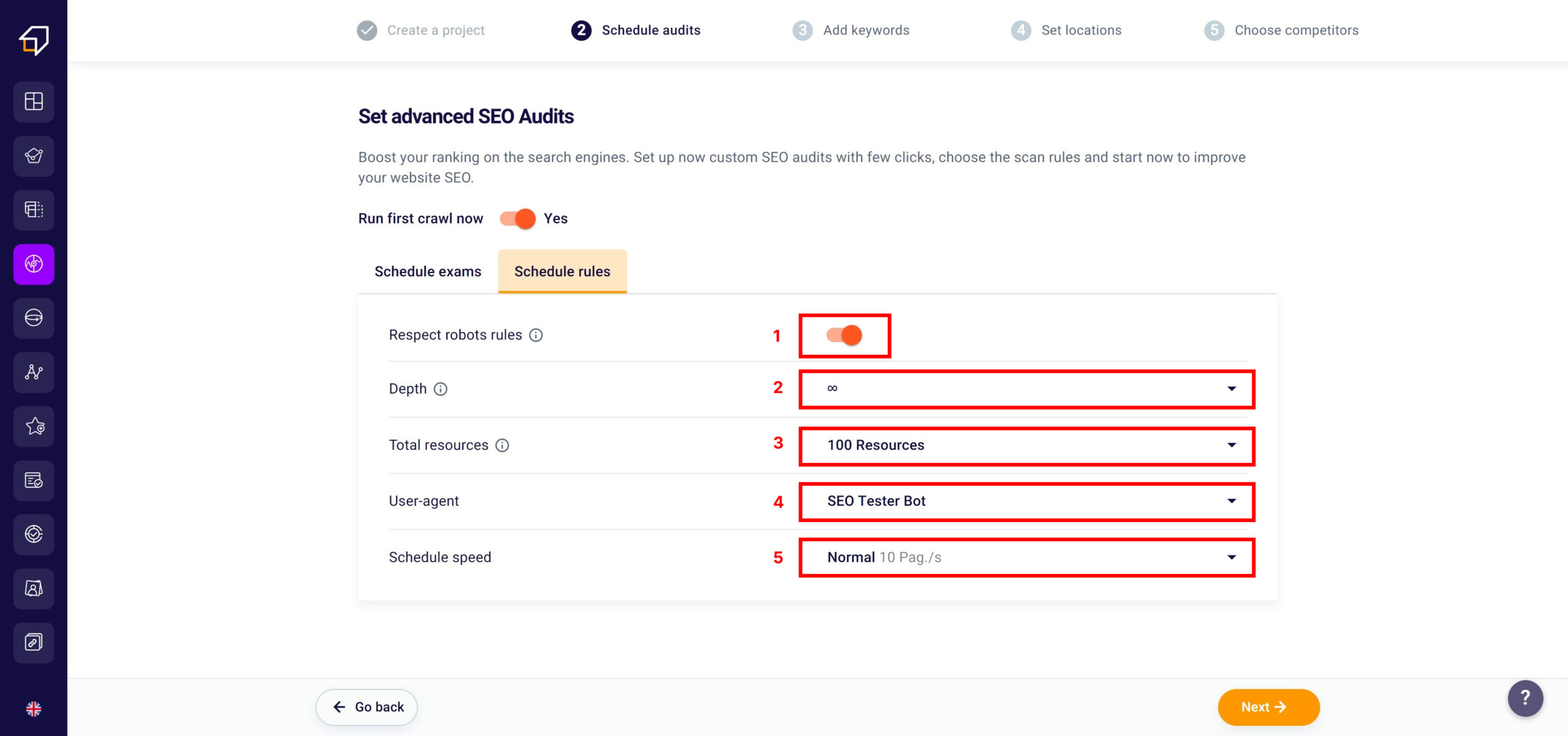Click the Respect robots rules info icon
The height and width of the screenshot is (736, 1568).
536,335
